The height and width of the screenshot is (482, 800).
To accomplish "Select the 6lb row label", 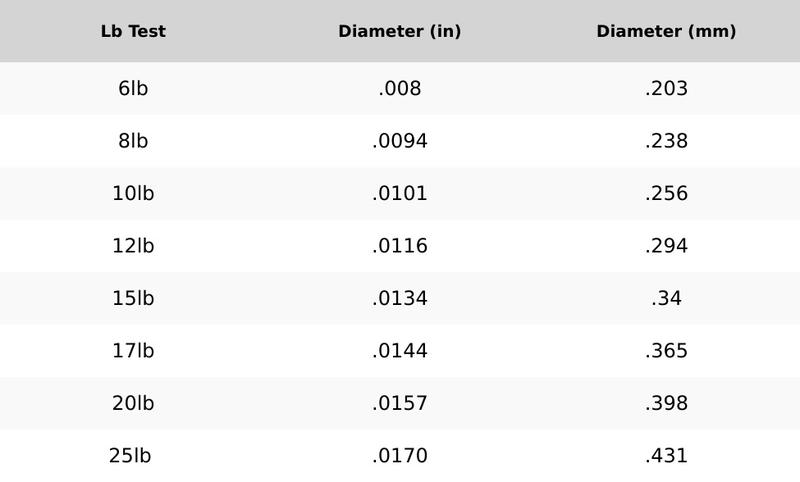I will click(x=133, y=89).
